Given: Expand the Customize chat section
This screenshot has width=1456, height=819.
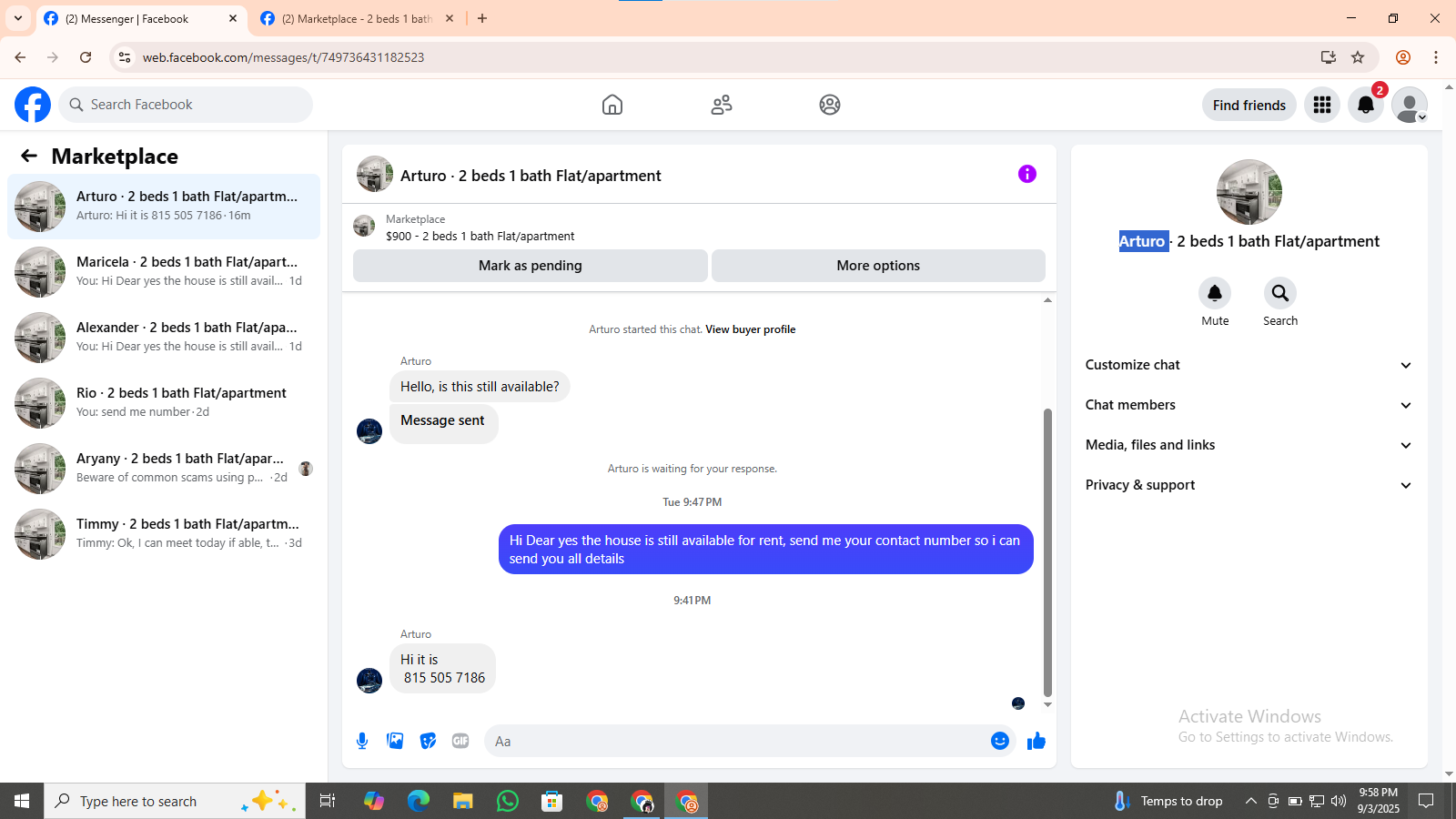Looking at the screenshot, I should 1249,365.
